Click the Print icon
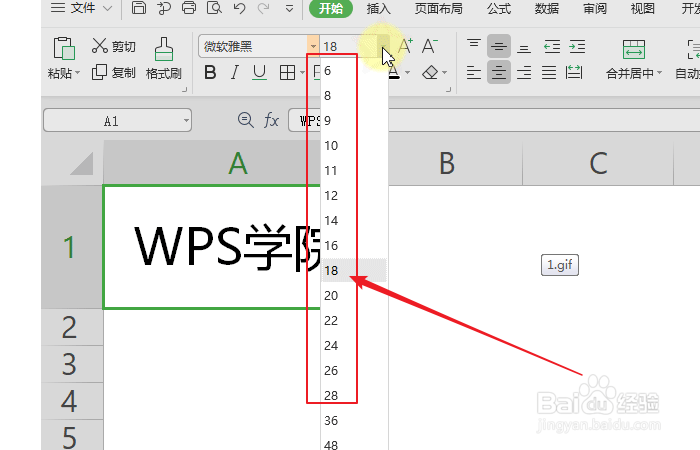Viewport: 700px width, 450px height. pyautogui.click(x=189, y=8)
